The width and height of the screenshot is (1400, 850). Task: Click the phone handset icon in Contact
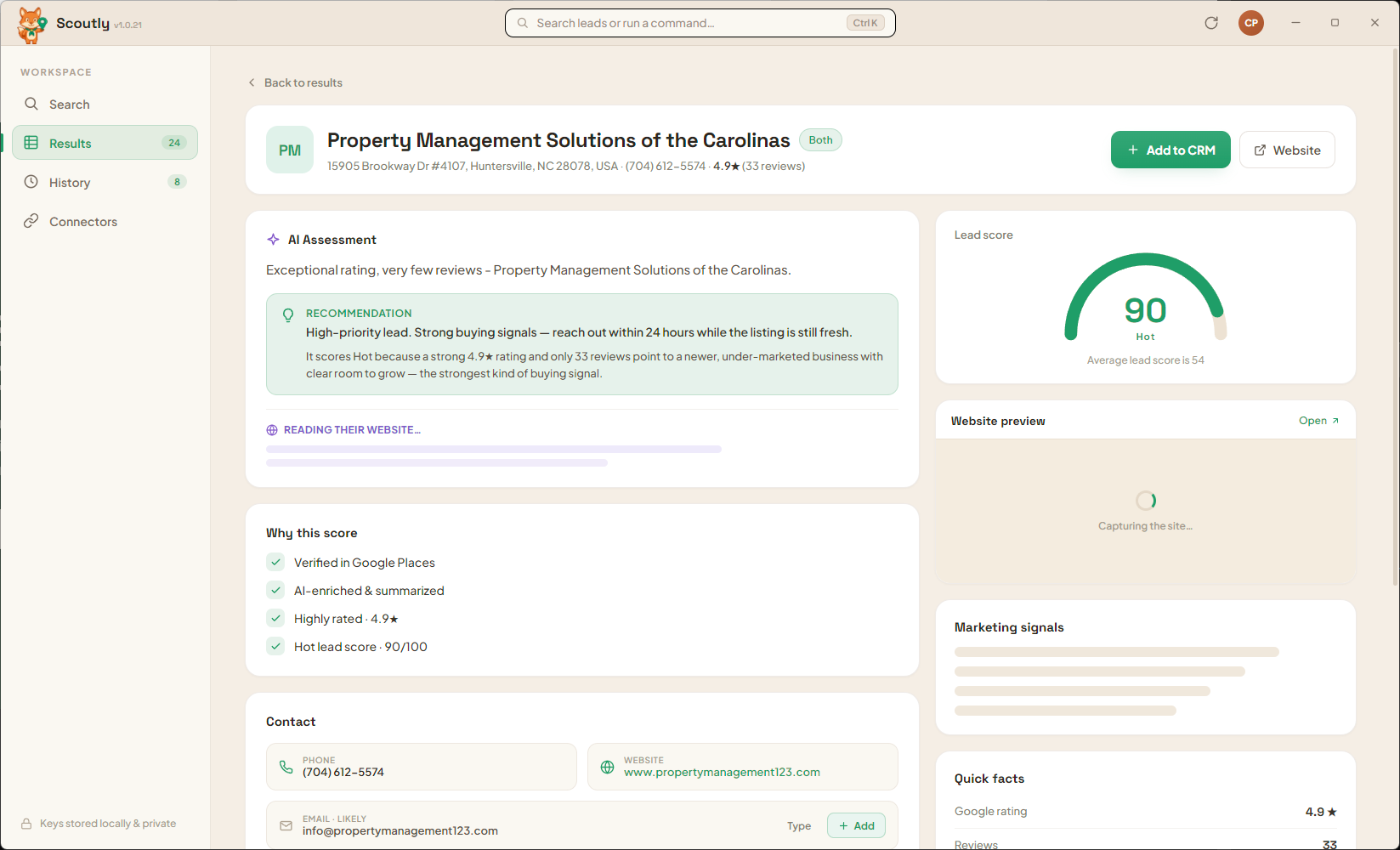coord(286,767)
